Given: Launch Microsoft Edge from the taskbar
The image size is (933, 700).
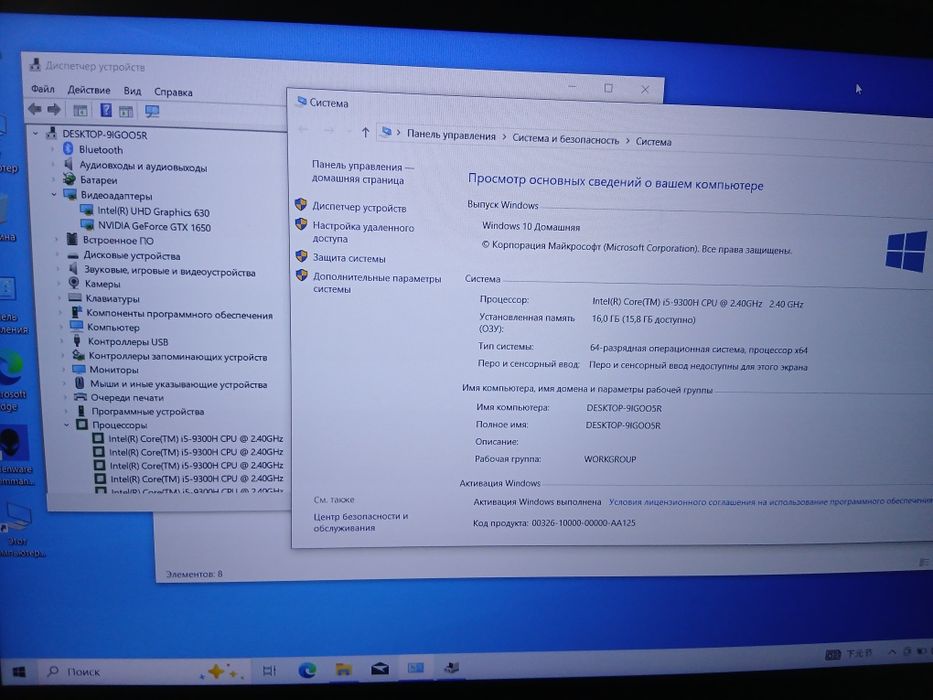Looking at the screenshot, I should [x=306, y=671].
